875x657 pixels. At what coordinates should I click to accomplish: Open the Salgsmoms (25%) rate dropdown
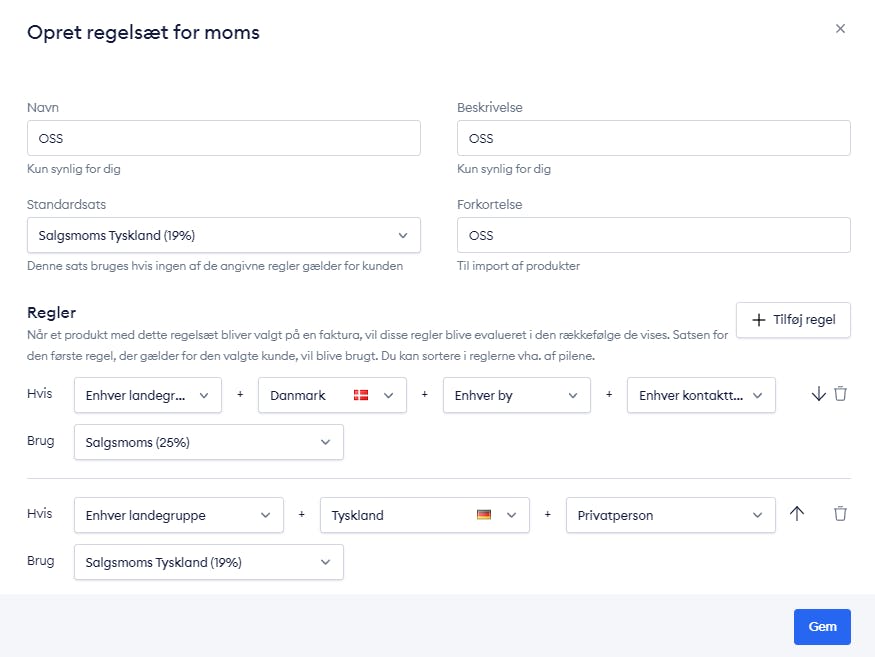[x=209, y=442]
